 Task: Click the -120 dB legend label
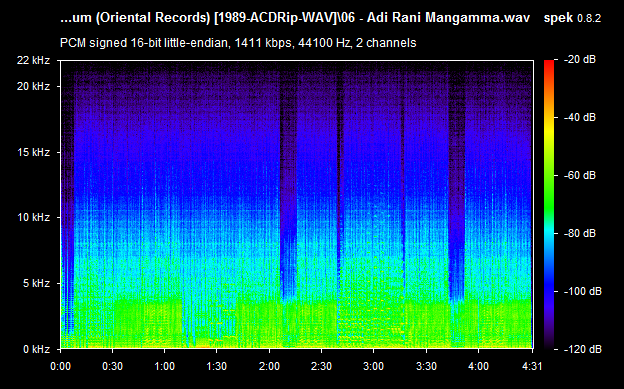coord(583,349)
